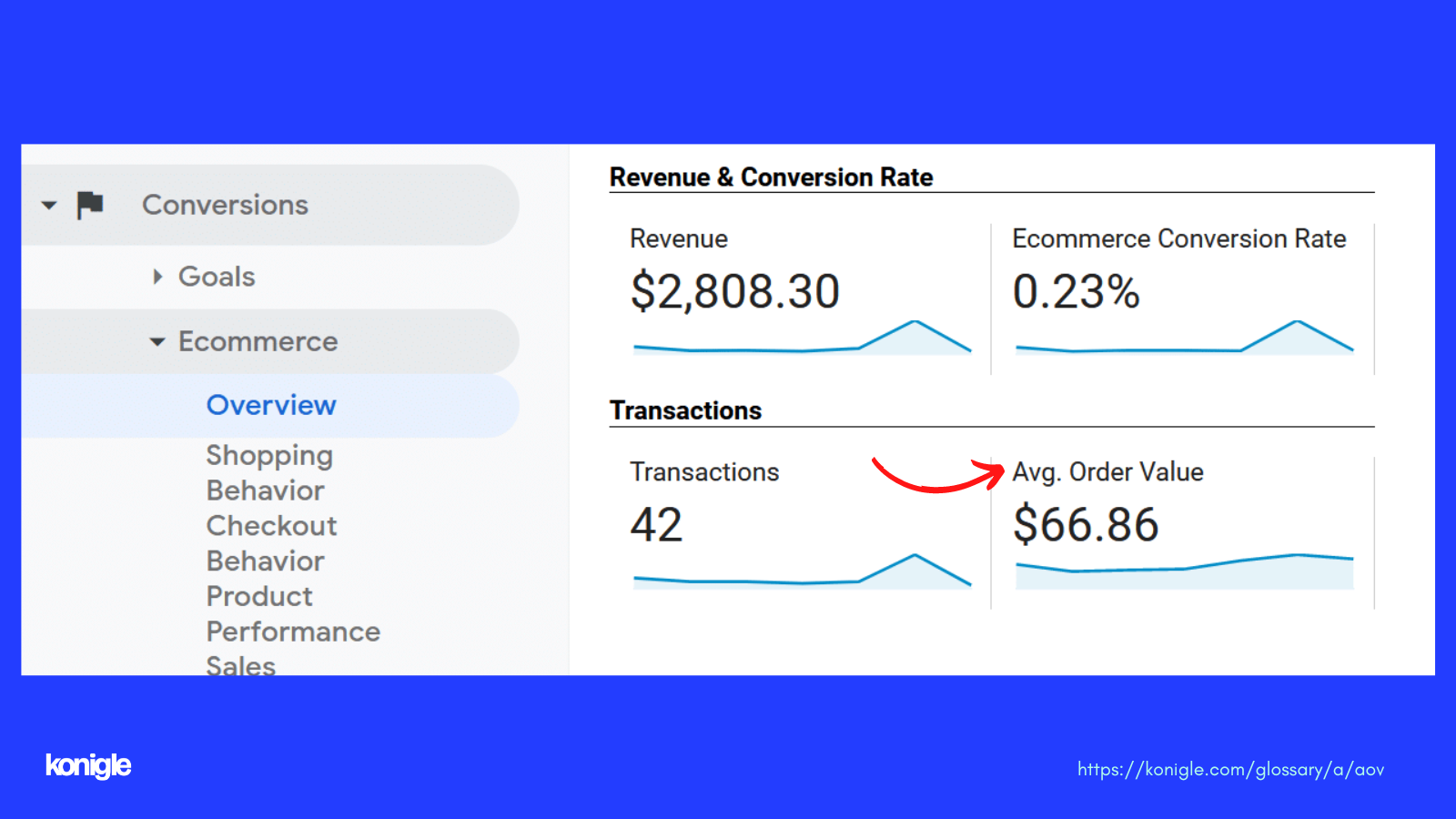Select the $66.86 Avg. Order Value
This screenshot has height=819, width=1456.
coord(1086,525)
